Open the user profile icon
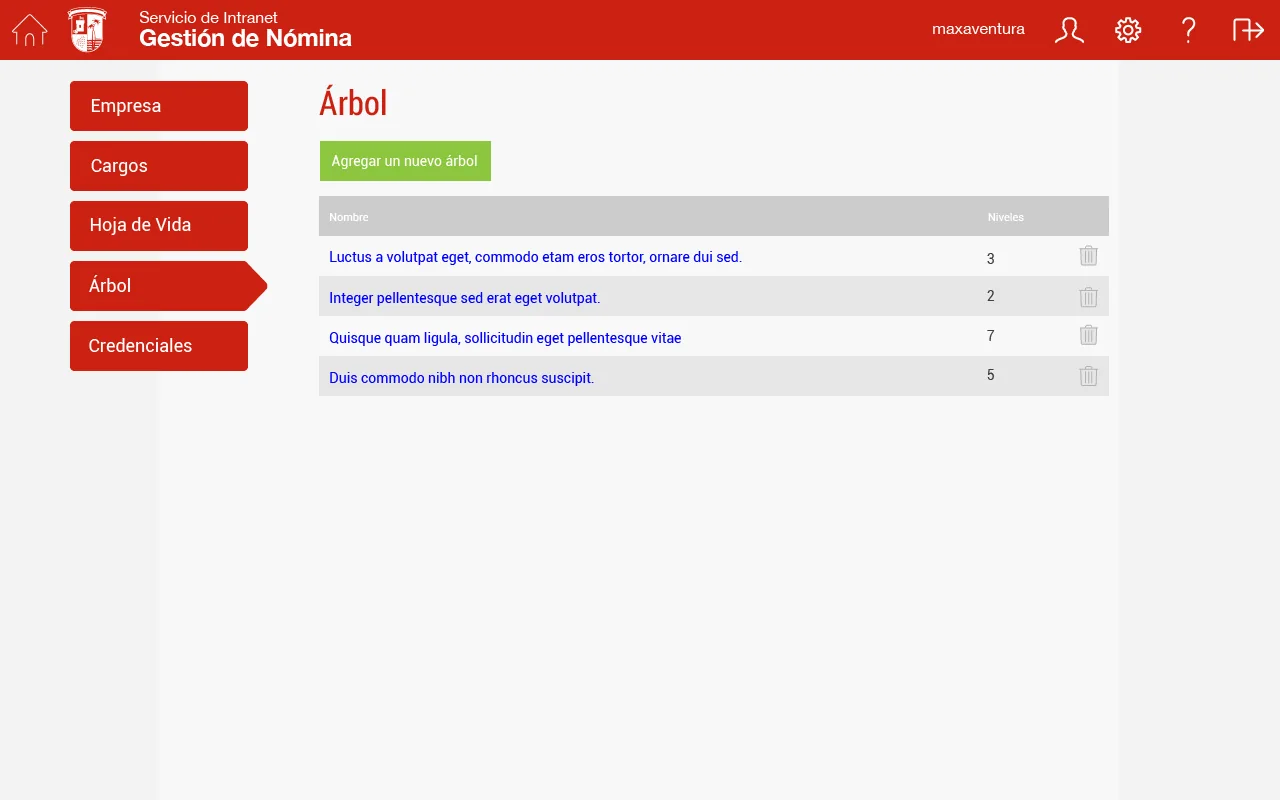 click(1069, 30)
